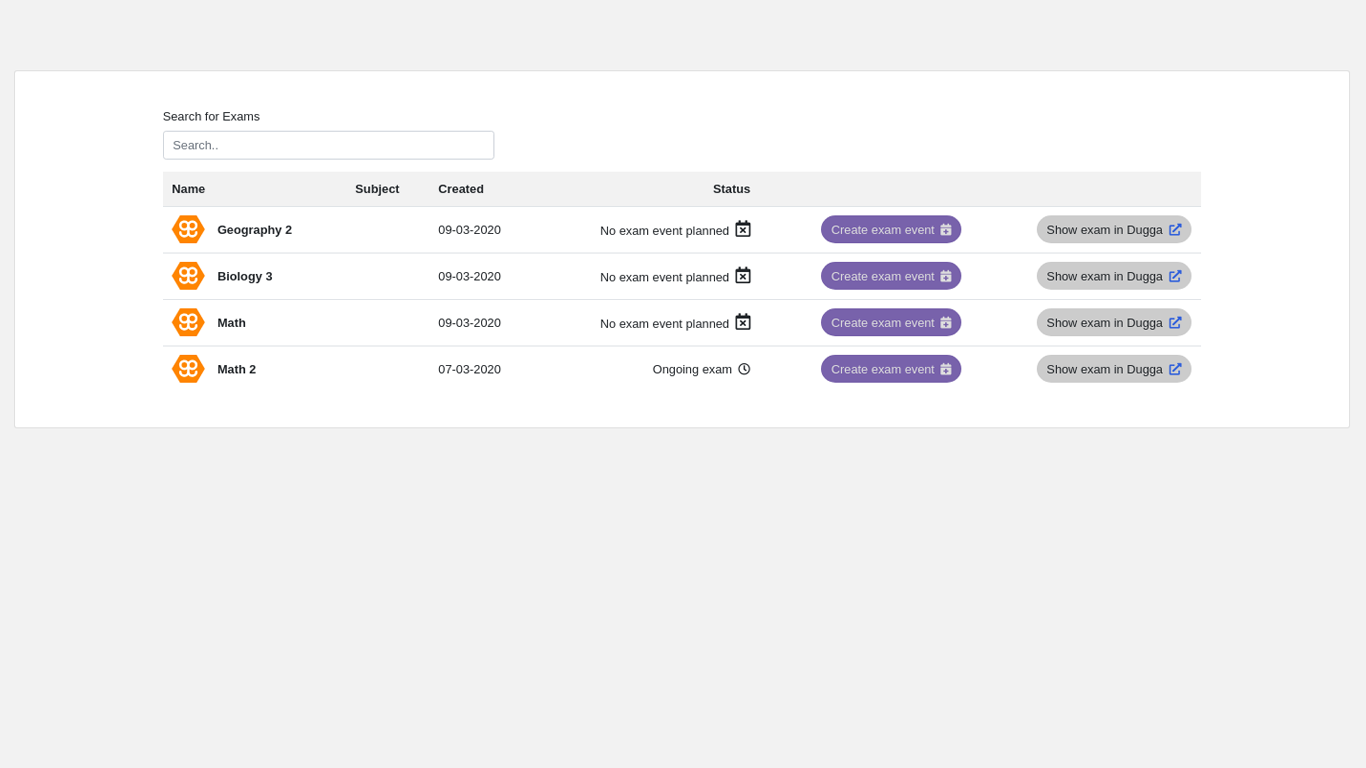Click the Ongoing exam status text
The height and width of the screenshot is (768, 1366).
tap(692, 369)
